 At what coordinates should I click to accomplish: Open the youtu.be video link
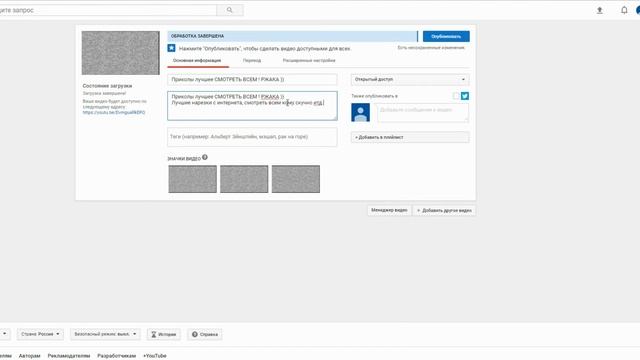pyautogui.click(x=114, y=112)
